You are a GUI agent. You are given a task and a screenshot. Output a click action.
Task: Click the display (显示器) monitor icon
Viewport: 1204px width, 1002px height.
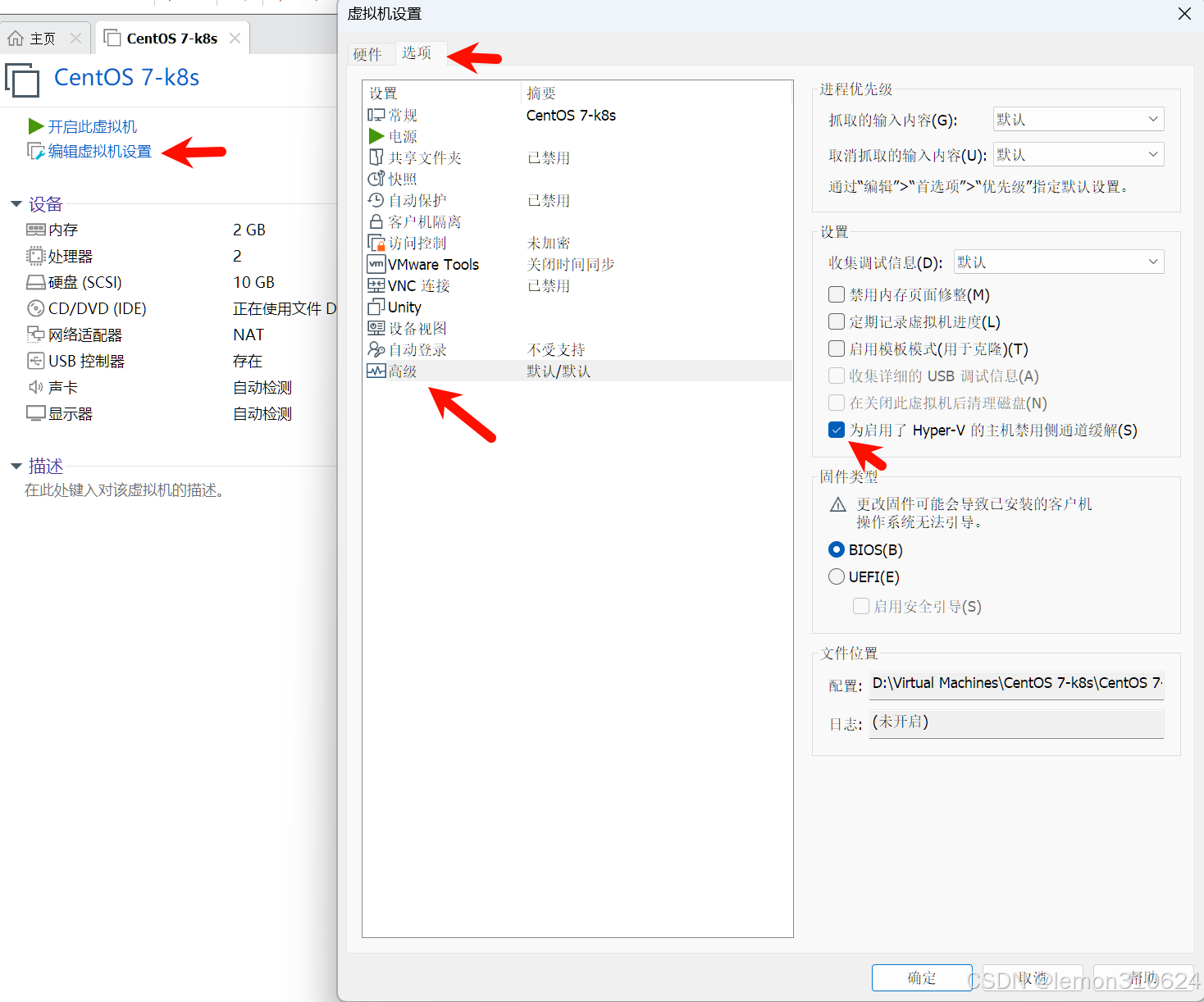click(x=36, y=413)
